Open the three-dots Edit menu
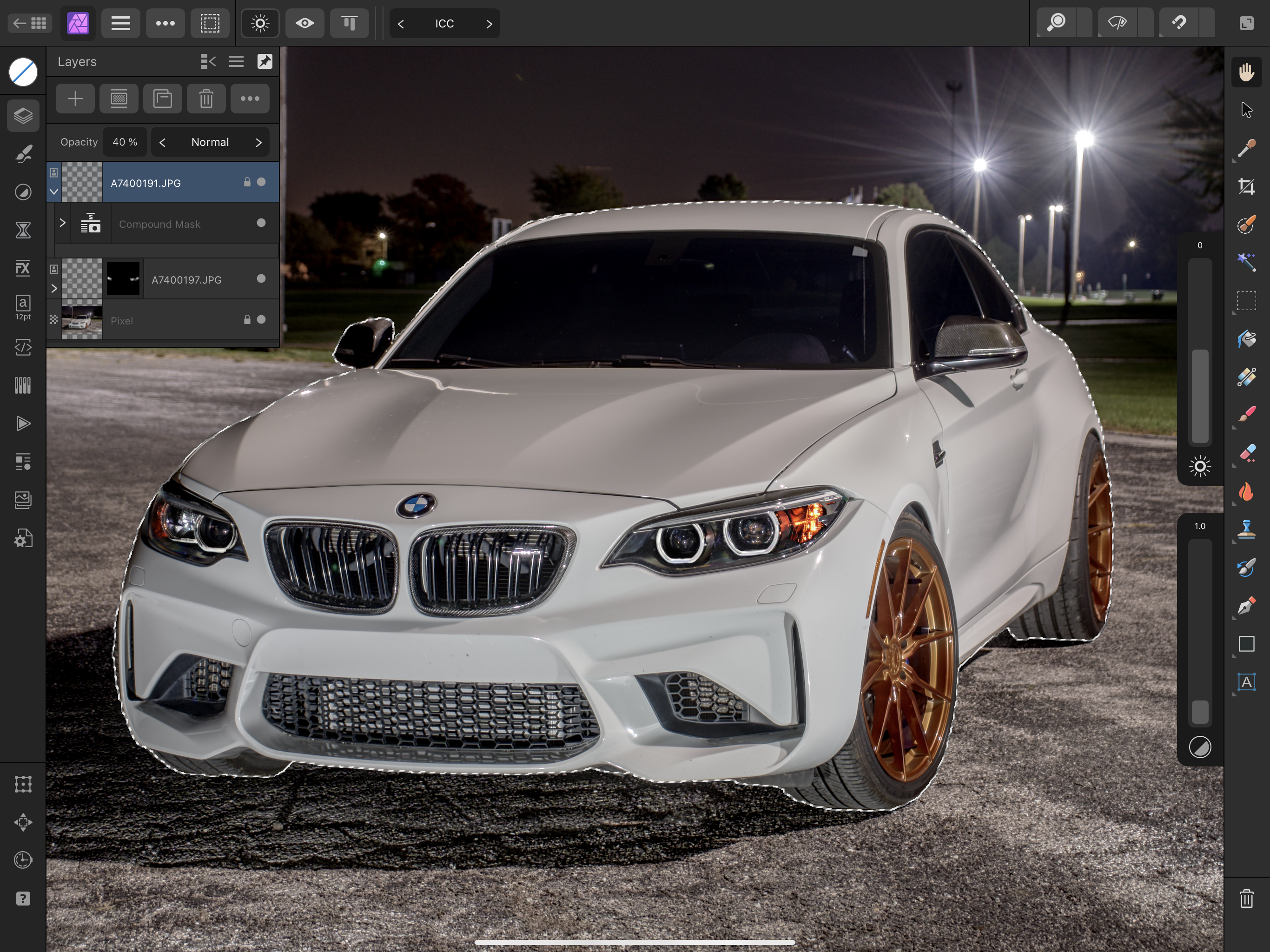The width and height of the screenshot is (1270, 952). click(165, 24)
